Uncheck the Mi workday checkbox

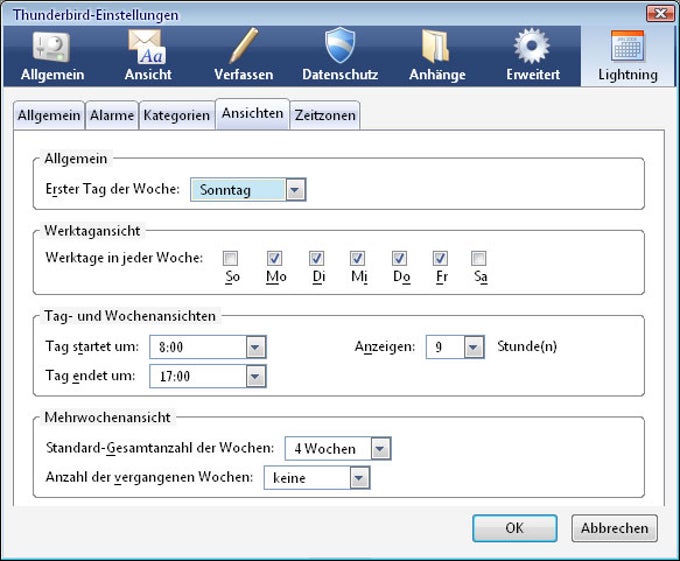(x=357, y=258)
